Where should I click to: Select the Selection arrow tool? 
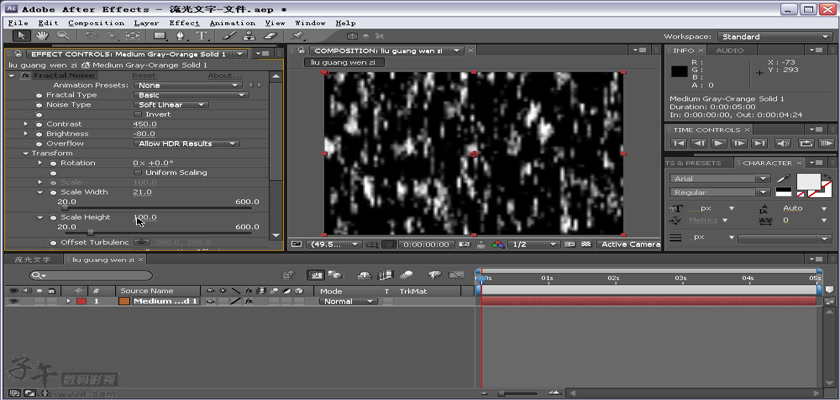[21, 36]
